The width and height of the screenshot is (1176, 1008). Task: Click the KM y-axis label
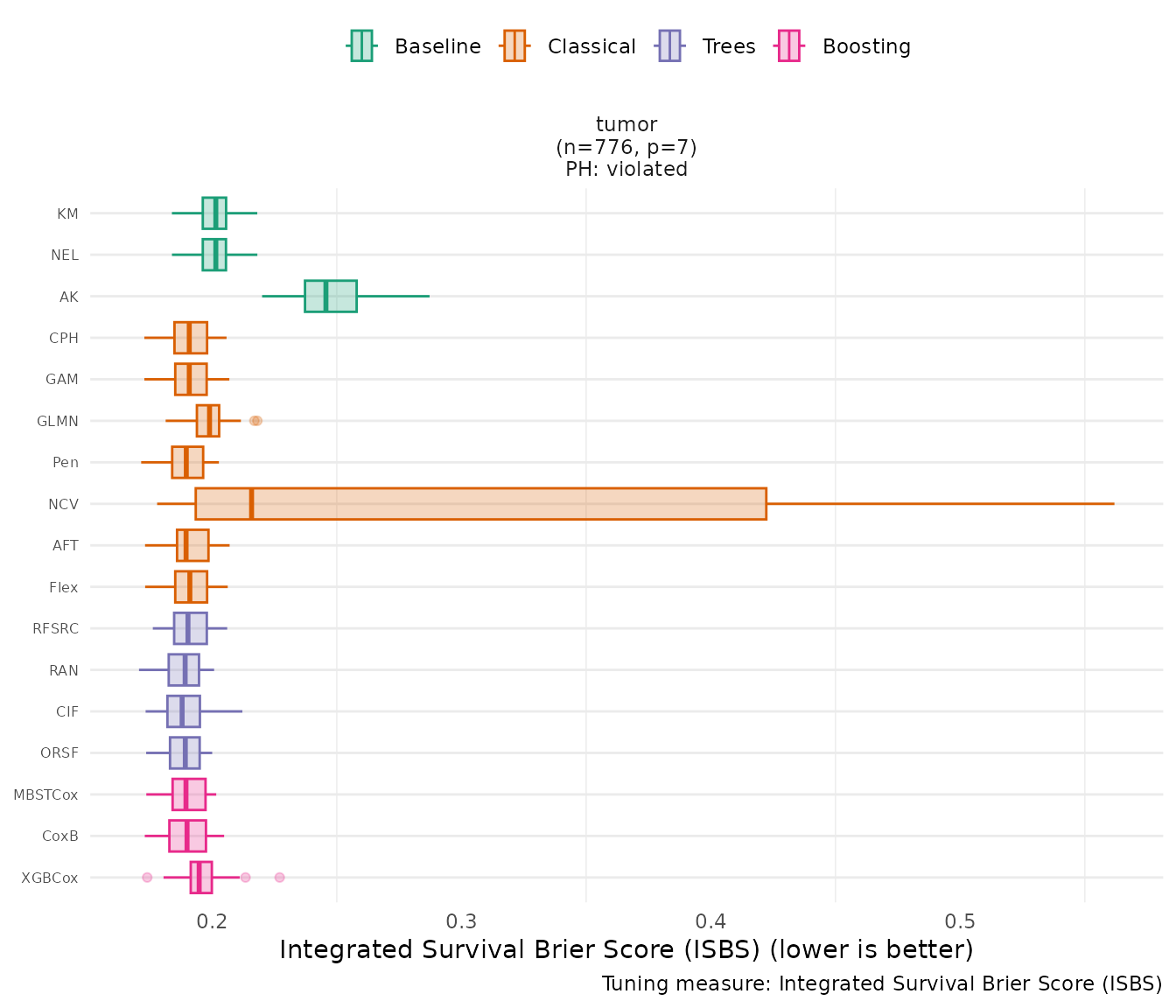coord(67,213)
